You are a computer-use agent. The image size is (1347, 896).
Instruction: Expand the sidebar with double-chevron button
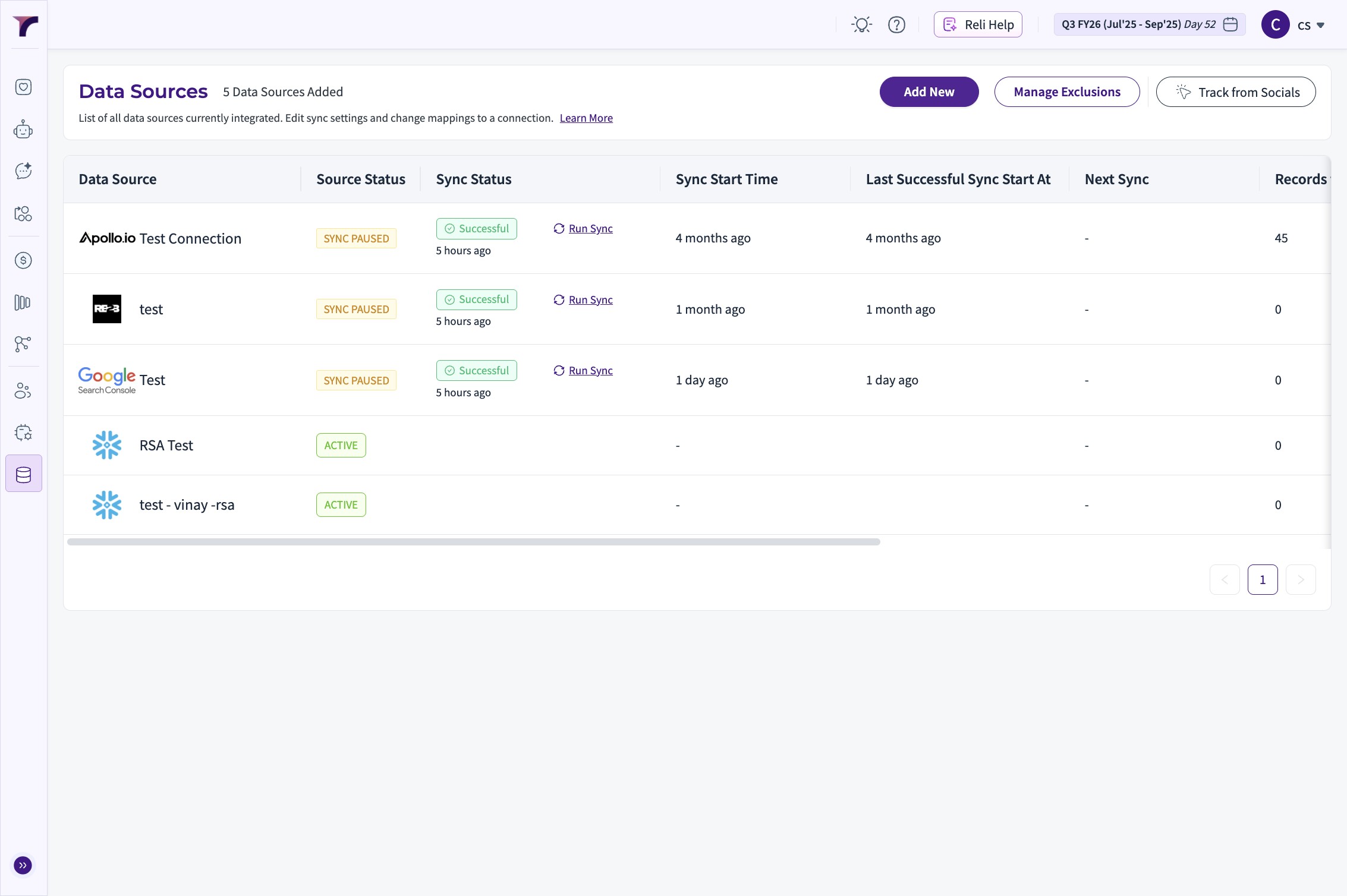click(23, 865)
